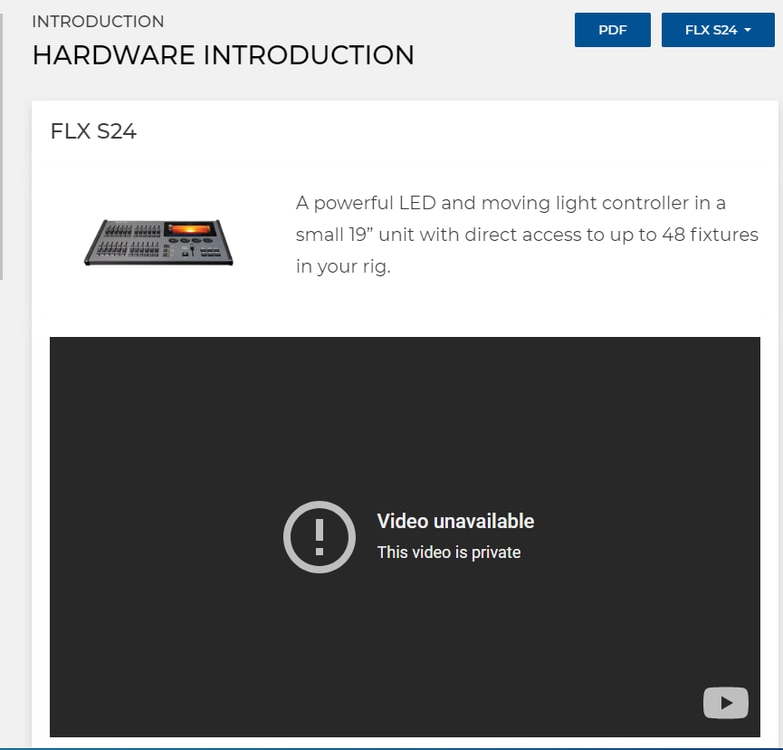Viewport: 783px width, 750px height.
Task: Click the caret arrow beside FLX S24
Action: pos(748,30)
